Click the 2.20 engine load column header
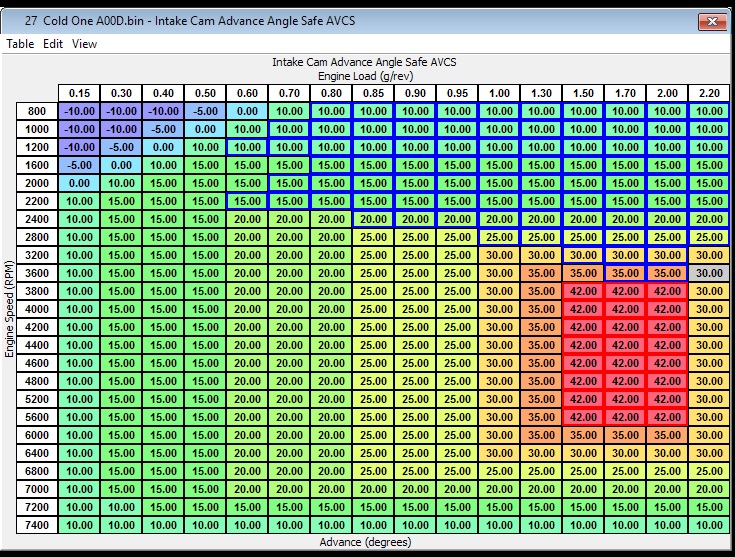This screenshot has height=557, width=735. 709,93
